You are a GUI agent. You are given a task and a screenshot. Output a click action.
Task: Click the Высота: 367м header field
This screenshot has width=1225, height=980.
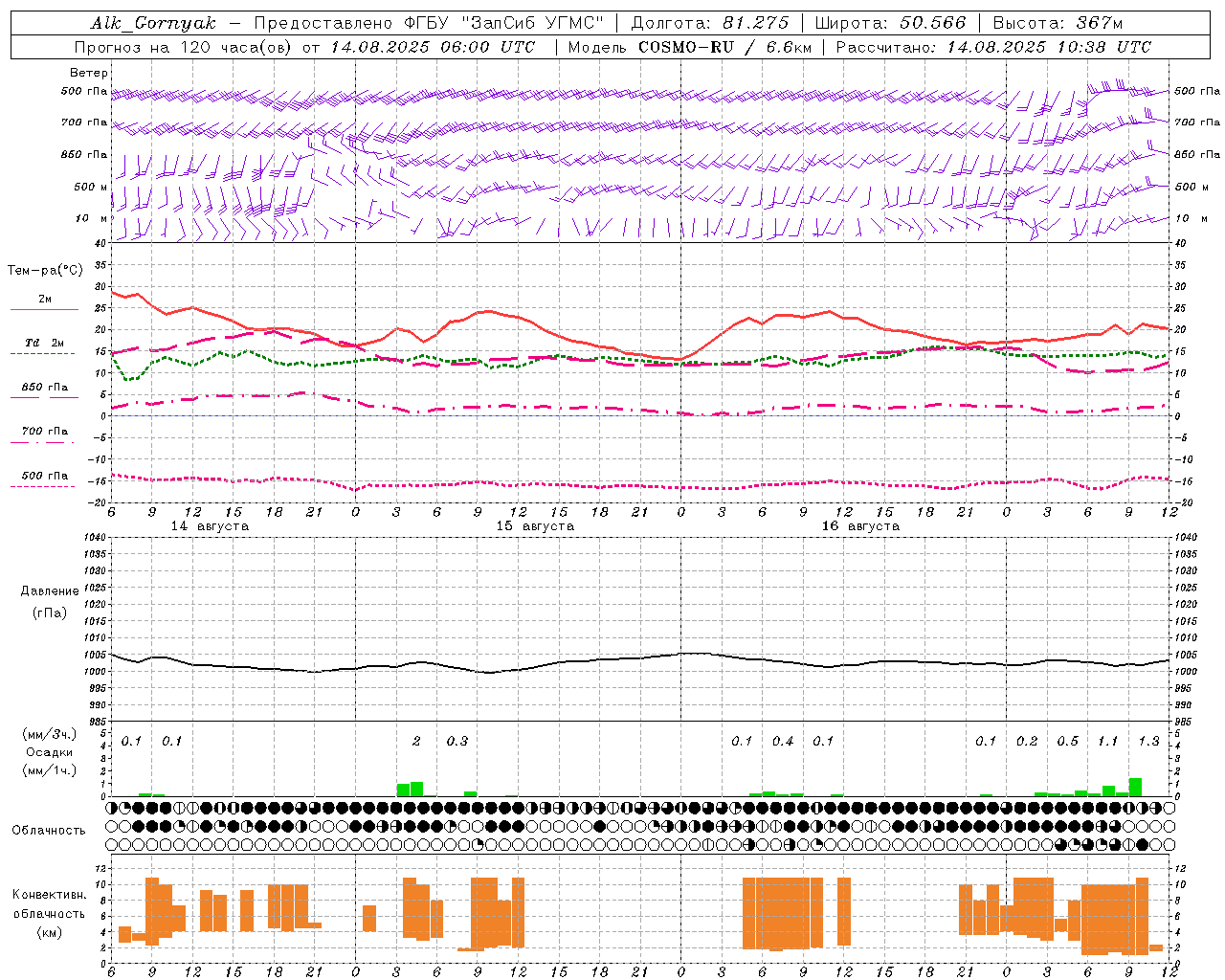tap(1058, 23)
